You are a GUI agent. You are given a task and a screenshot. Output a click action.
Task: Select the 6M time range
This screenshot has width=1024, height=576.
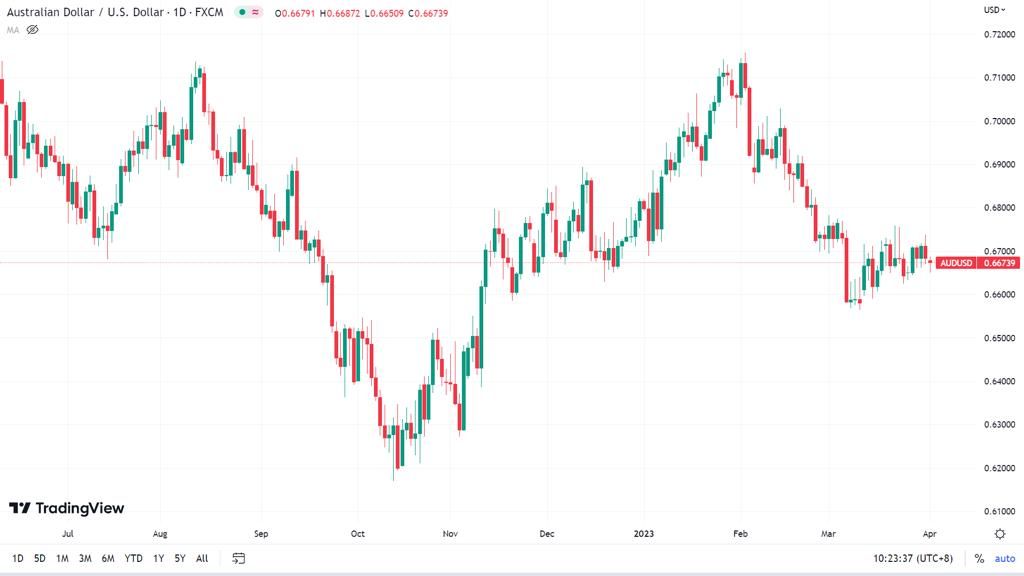coord(108,558)
